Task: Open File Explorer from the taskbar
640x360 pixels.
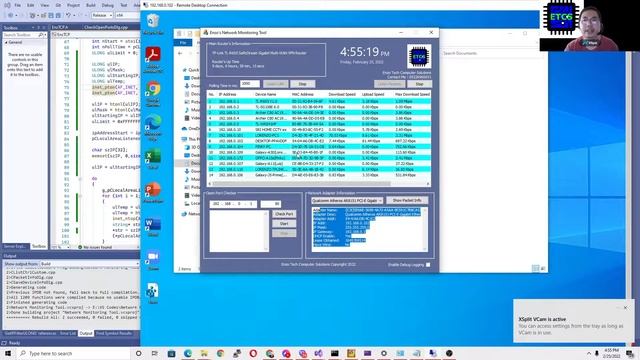Action: [204, 353]
